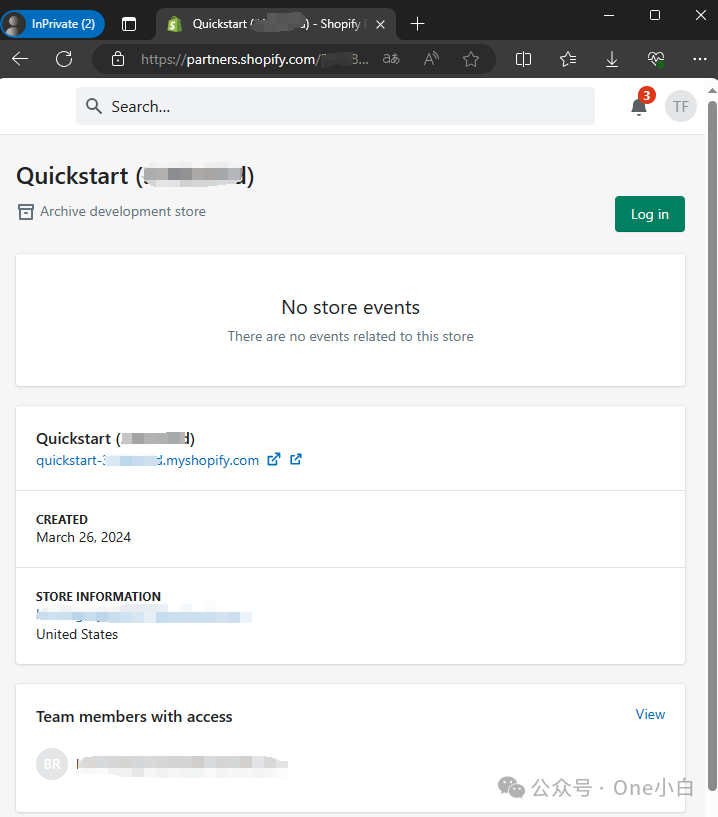This screenshot has height=817, width=718.
Task: Go back to the previous page
Action: (20, 59)
